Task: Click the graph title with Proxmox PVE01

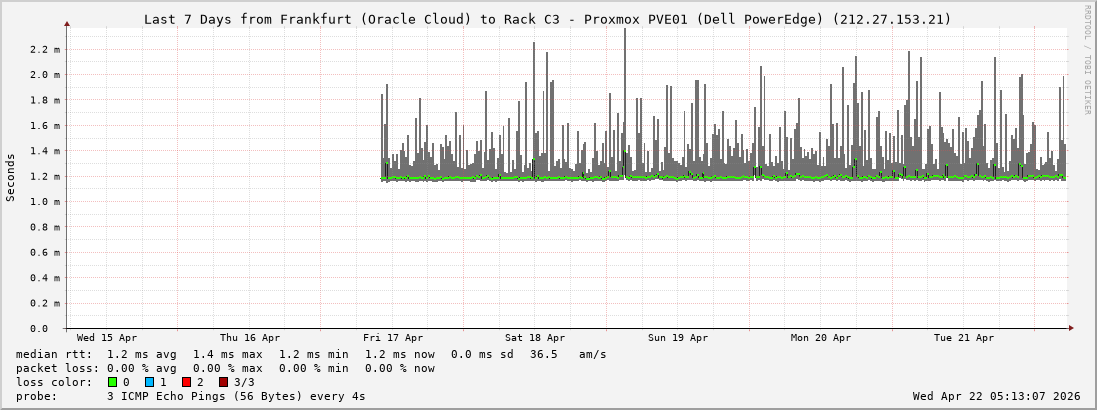Action: (548, 19)
